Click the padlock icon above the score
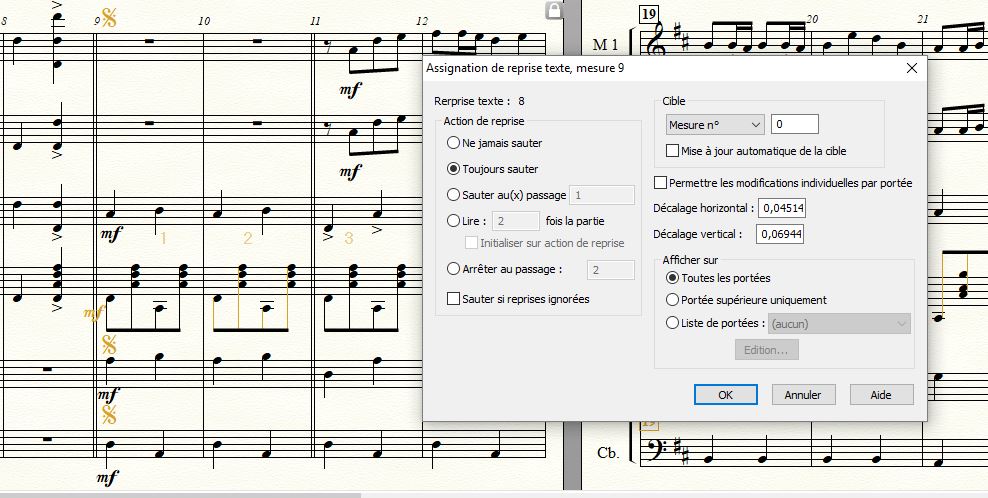The width and height of the screenshot is (988, 498). (553, 10)
